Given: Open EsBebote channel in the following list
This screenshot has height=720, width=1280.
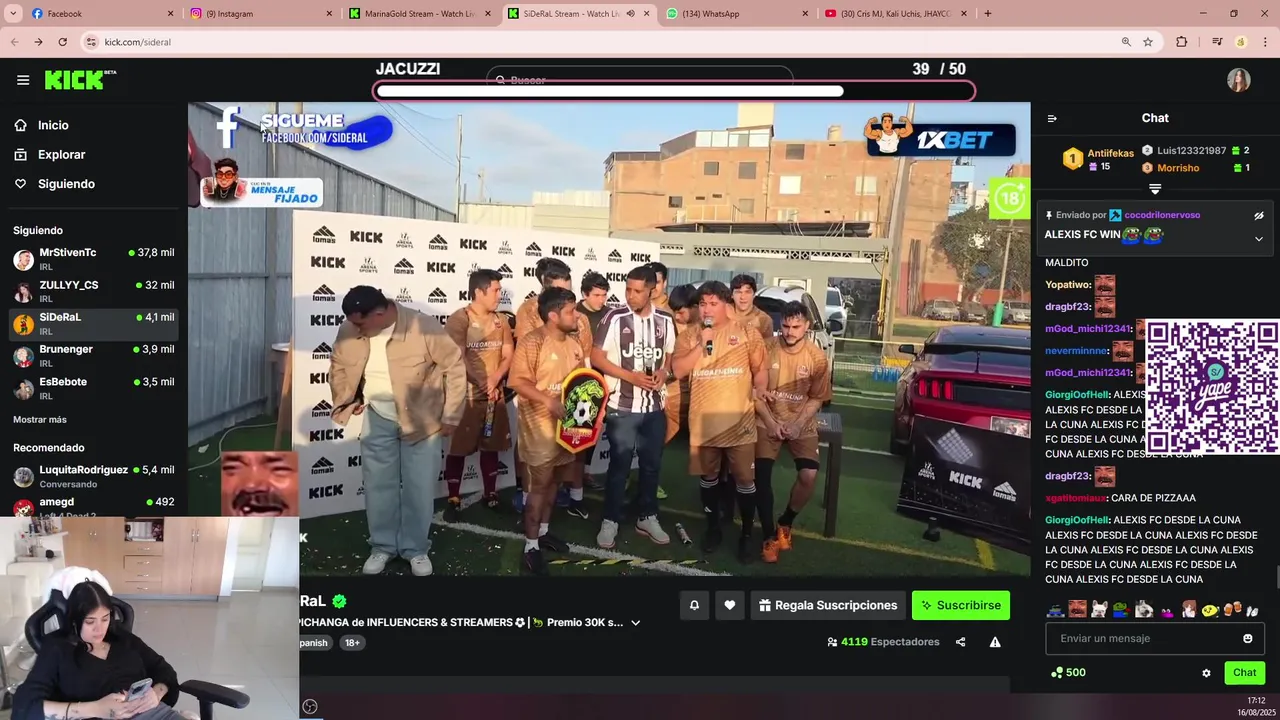Looking at the screenshot, I should coord(94,388).
